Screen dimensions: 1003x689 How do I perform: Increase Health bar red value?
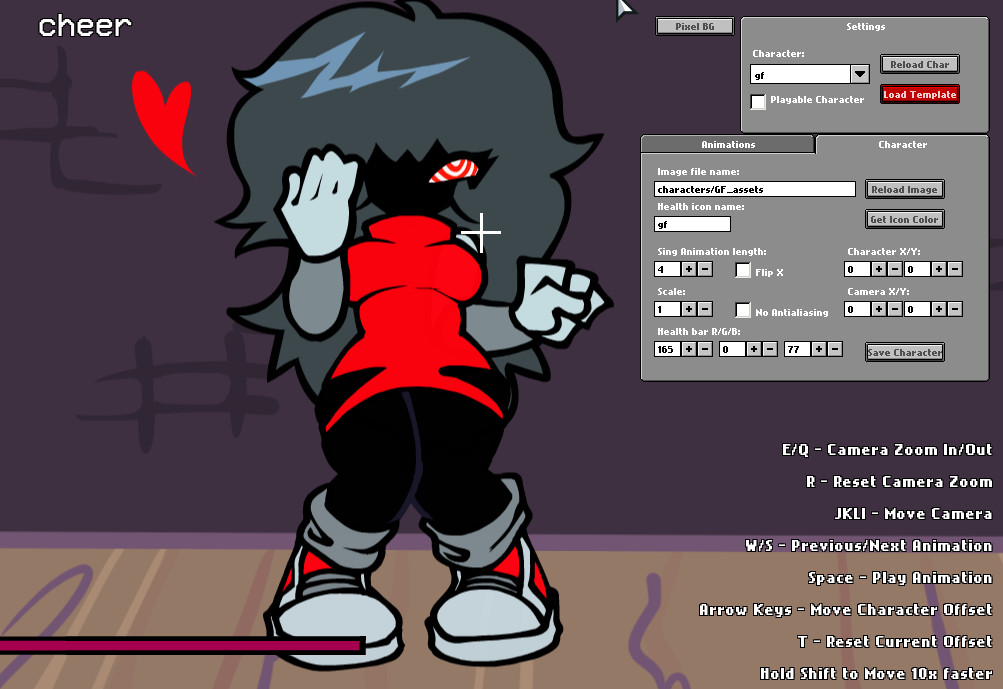click(x=689, y=349)
